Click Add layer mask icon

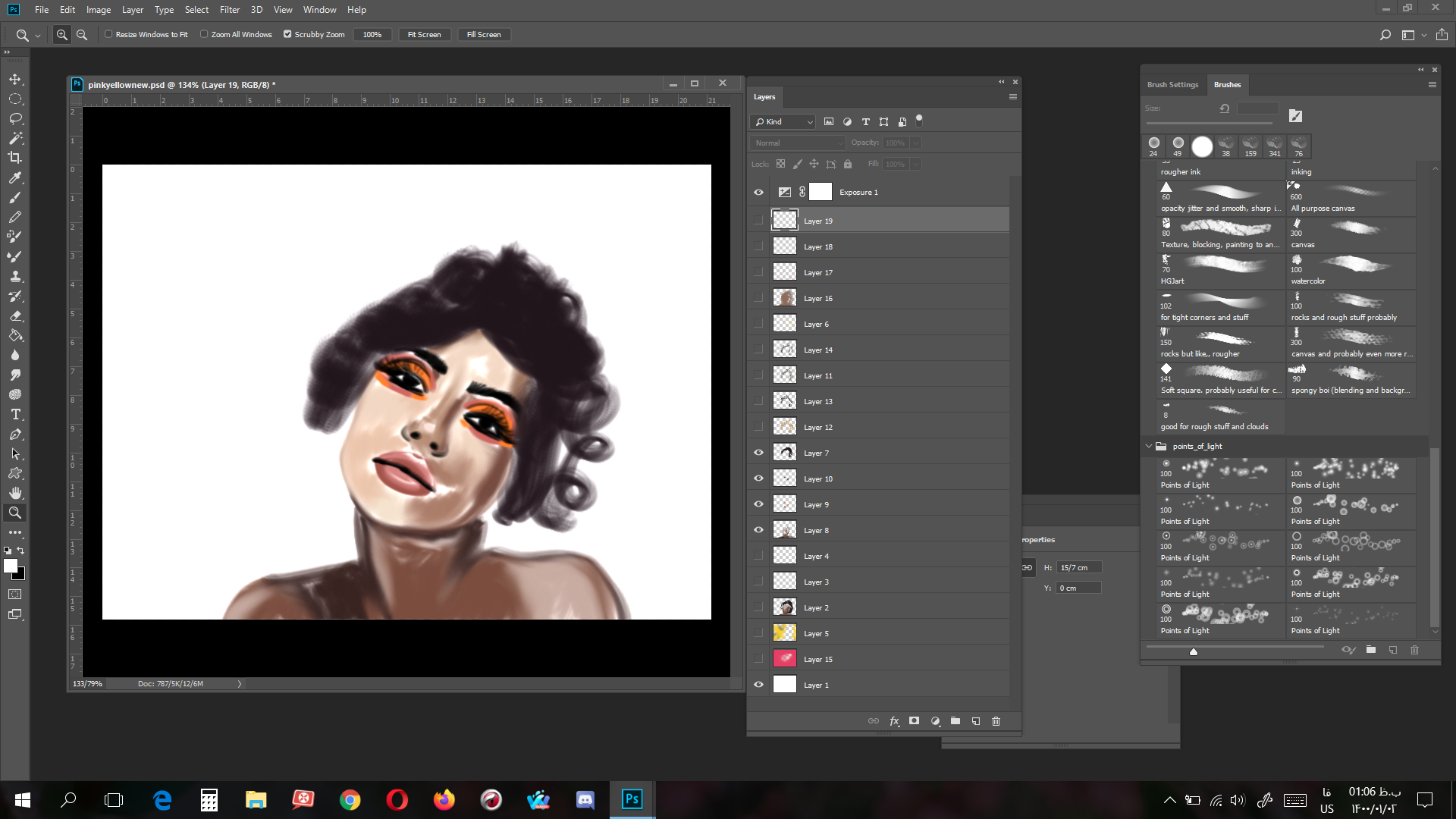coord(915,721)
